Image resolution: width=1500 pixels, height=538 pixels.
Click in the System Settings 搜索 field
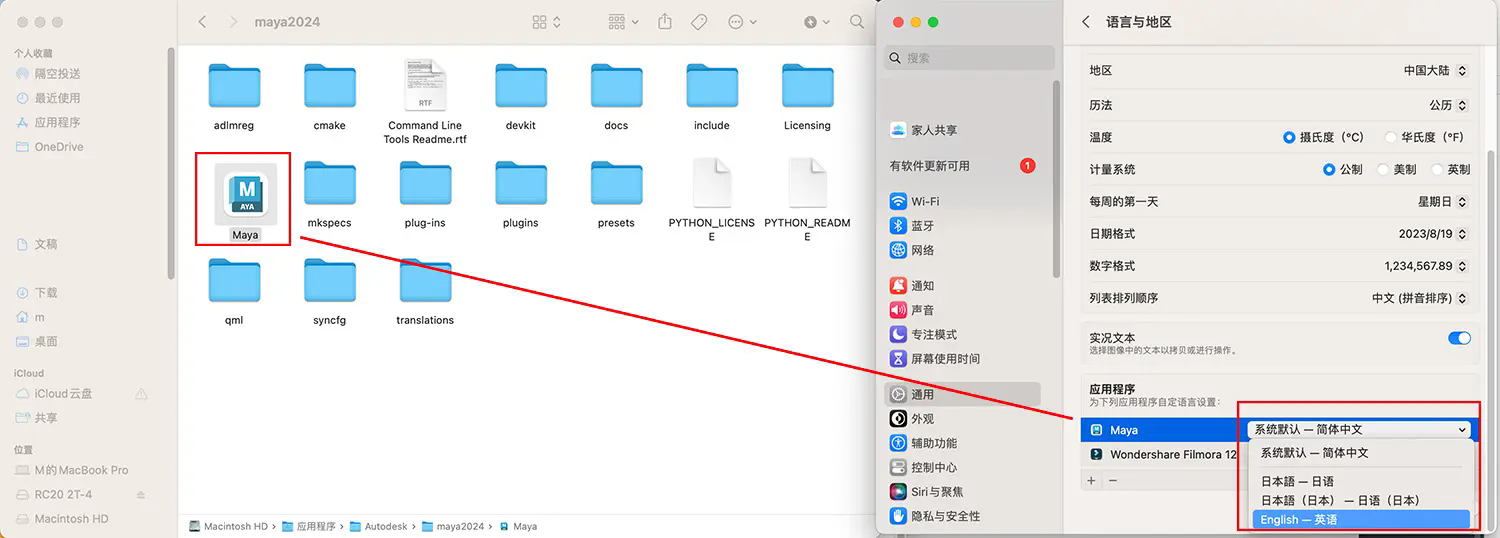(x=969, y=58)
